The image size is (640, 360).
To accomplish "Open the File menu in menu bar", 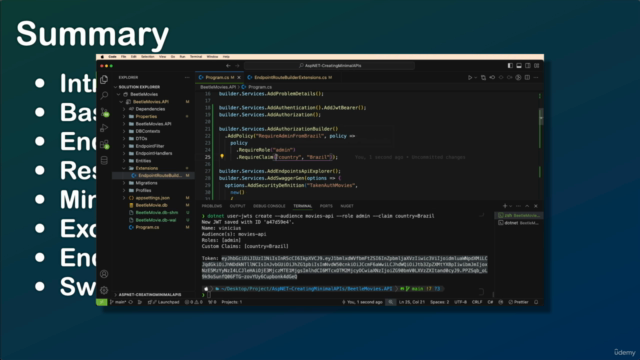I will 123,57.
